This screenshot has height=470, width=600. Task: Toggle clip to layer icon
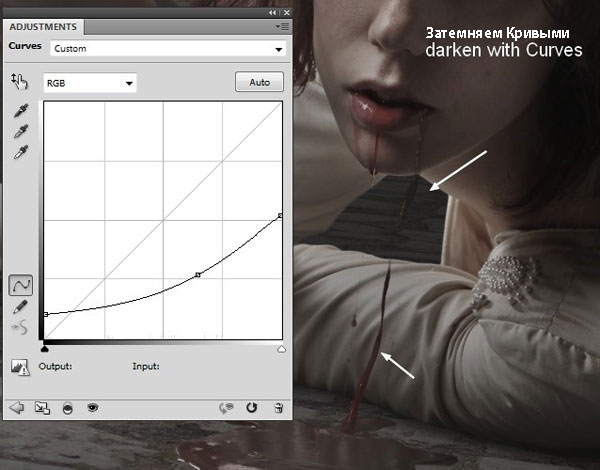click(x=67, y=408)
